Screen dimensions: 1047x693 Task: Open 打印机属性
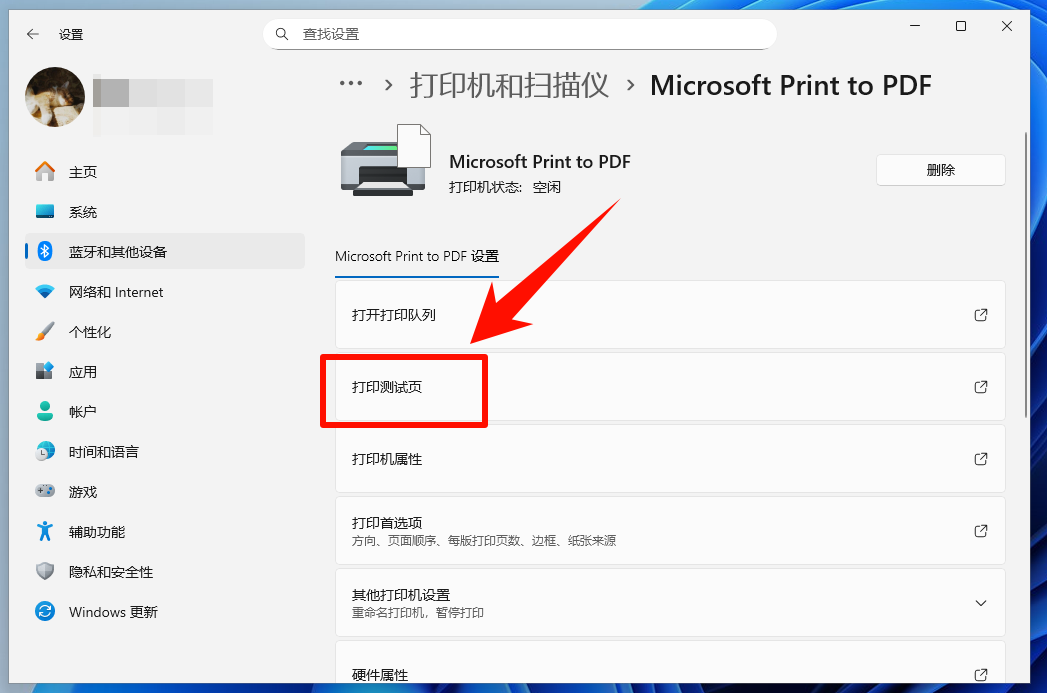click(670, 459)
